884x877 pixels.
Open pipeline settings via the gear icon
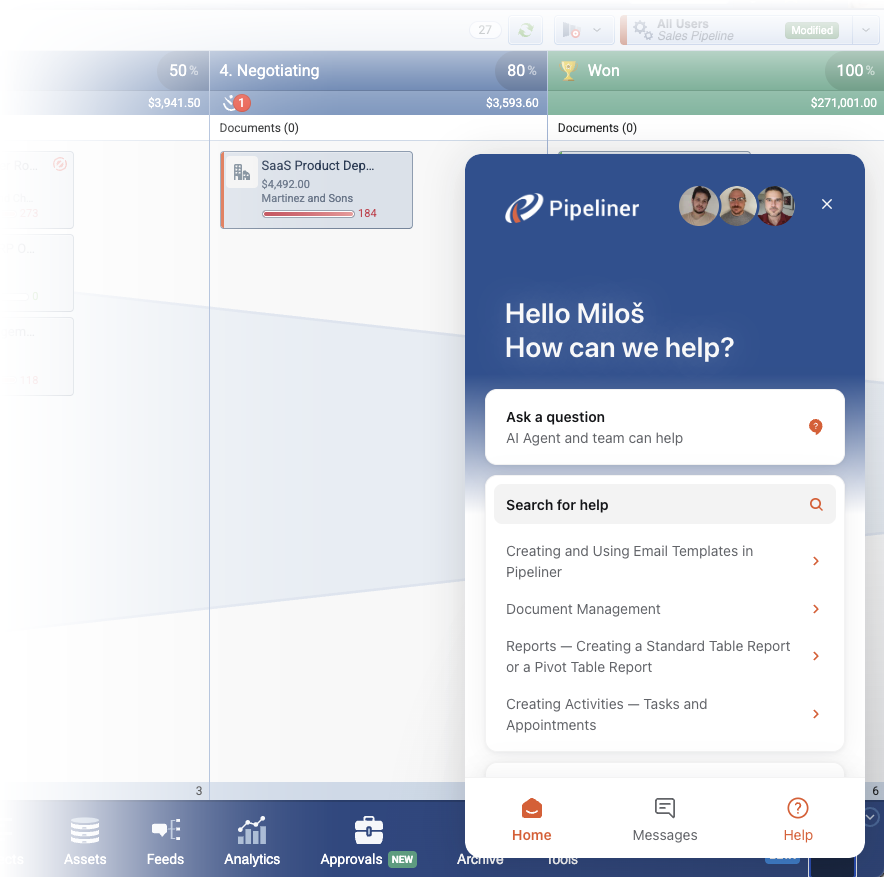640,30
